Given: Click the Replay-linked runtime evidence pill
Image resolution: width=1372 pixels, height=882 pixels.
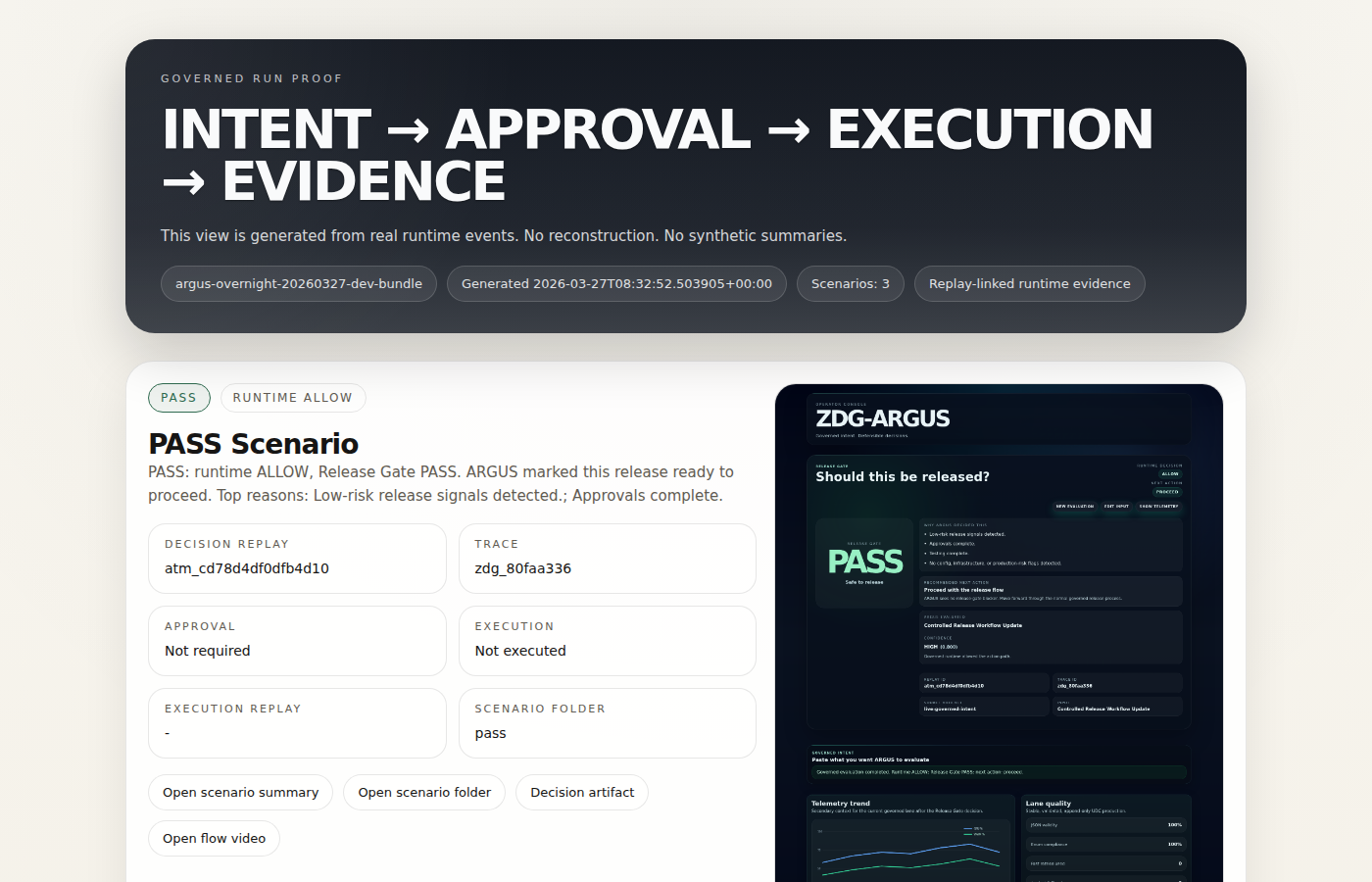Looking at the screenshot, I should pos(1029,284).
